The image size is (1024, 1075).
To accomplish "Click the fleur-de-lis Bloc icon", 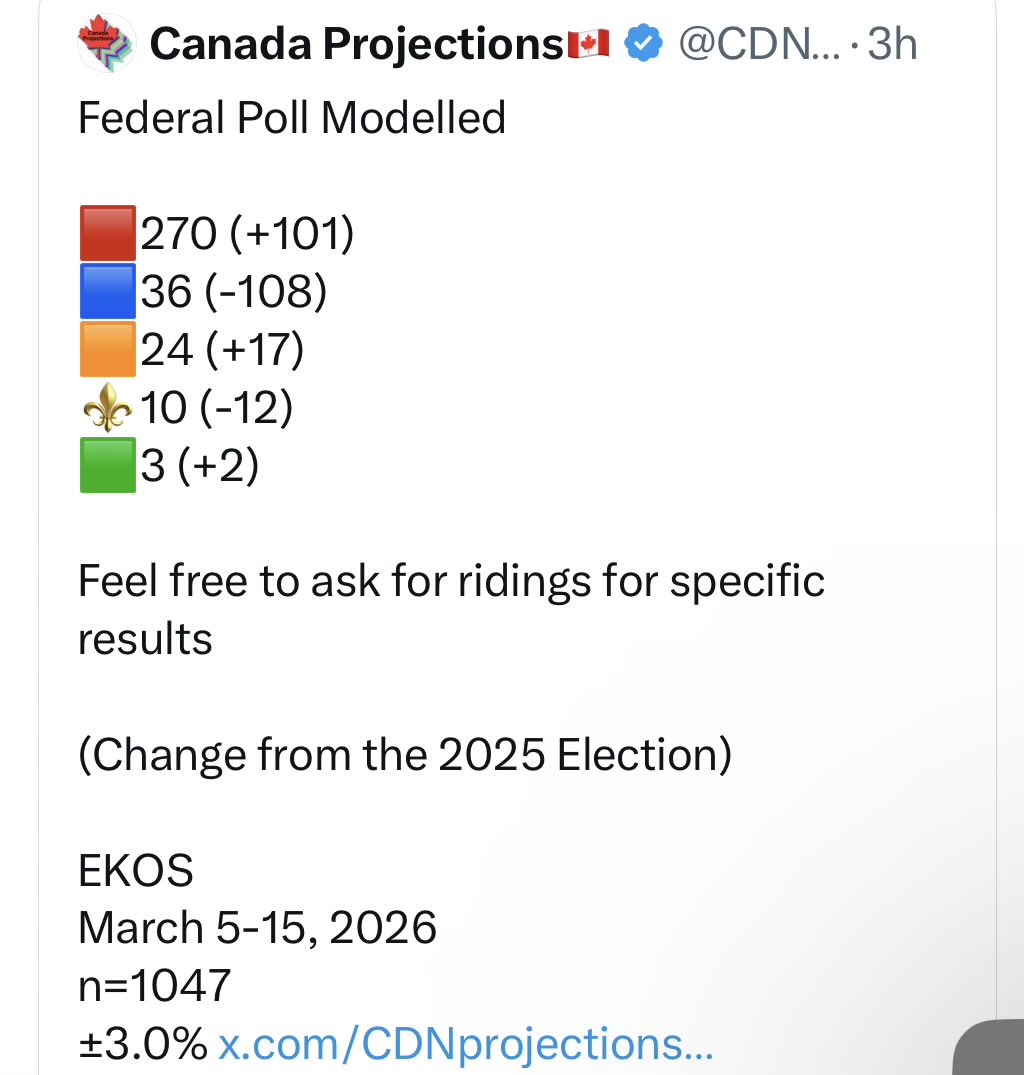I will click(107, 408).
